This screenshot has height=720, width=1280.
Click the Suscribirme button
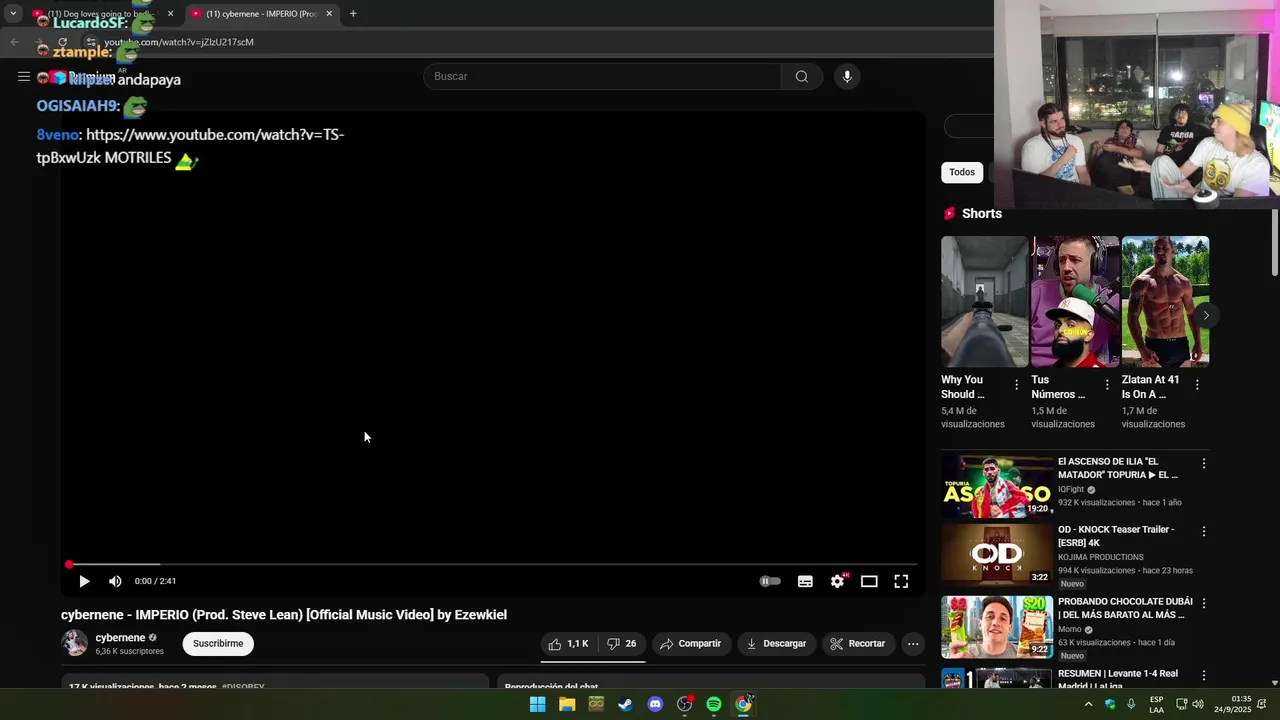click(x=218, y=644)
